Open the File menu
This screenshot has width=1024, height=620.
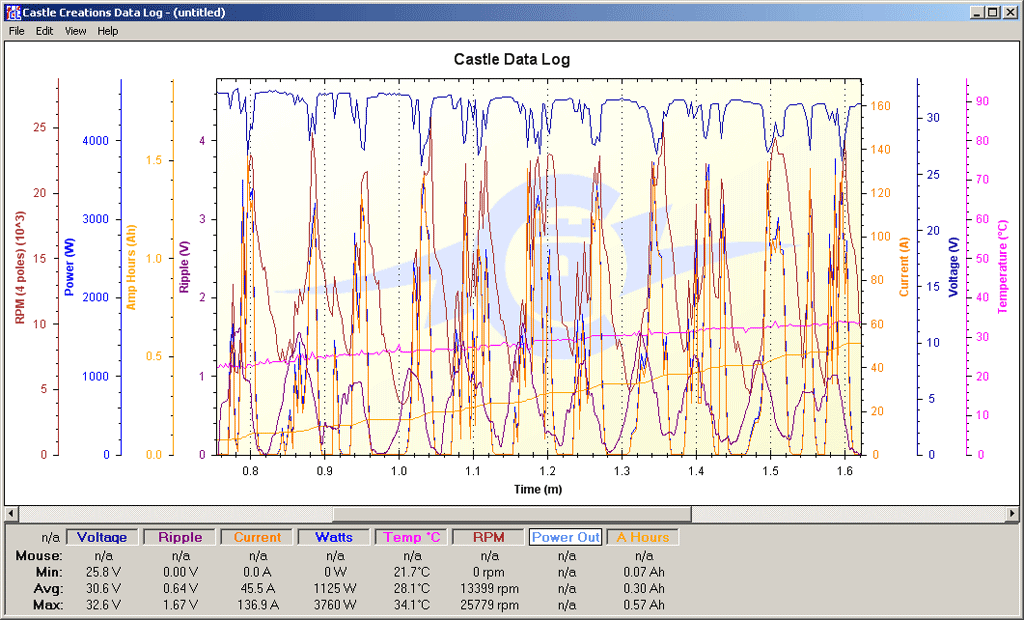(16, 31)
